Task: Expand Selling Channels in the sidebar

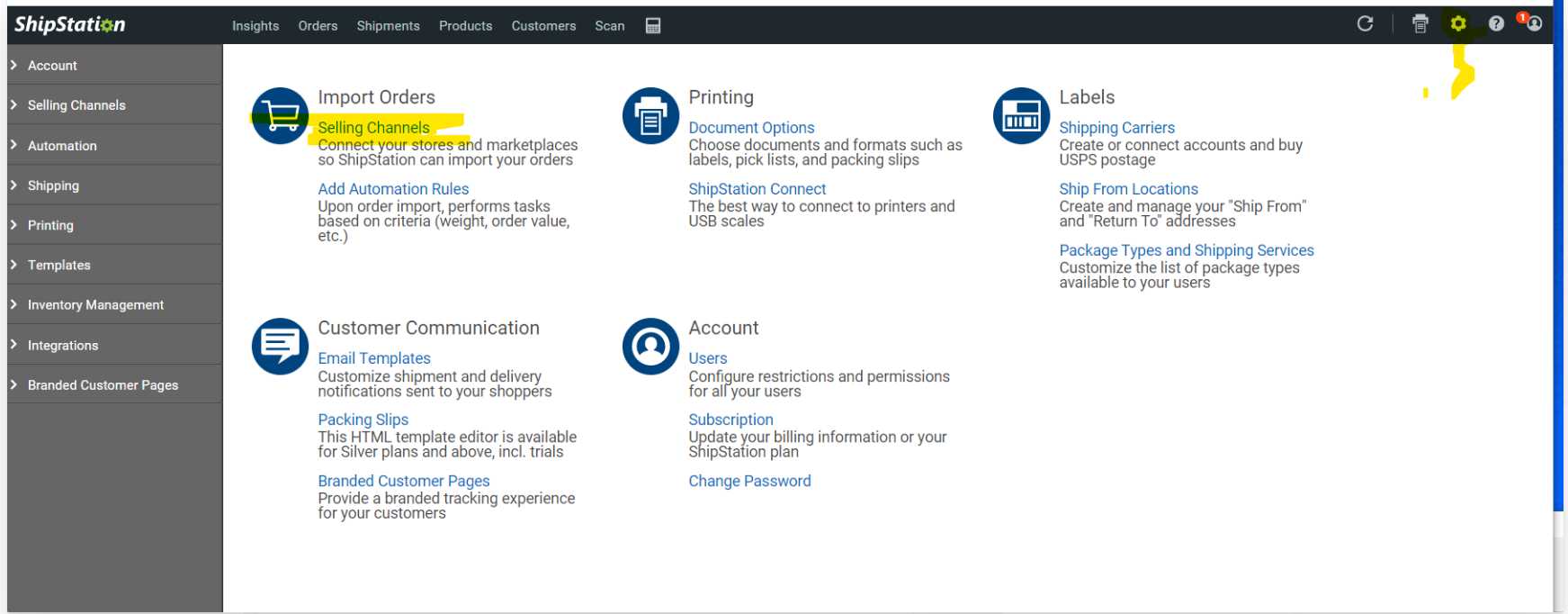Action: (x=76, y=105)
